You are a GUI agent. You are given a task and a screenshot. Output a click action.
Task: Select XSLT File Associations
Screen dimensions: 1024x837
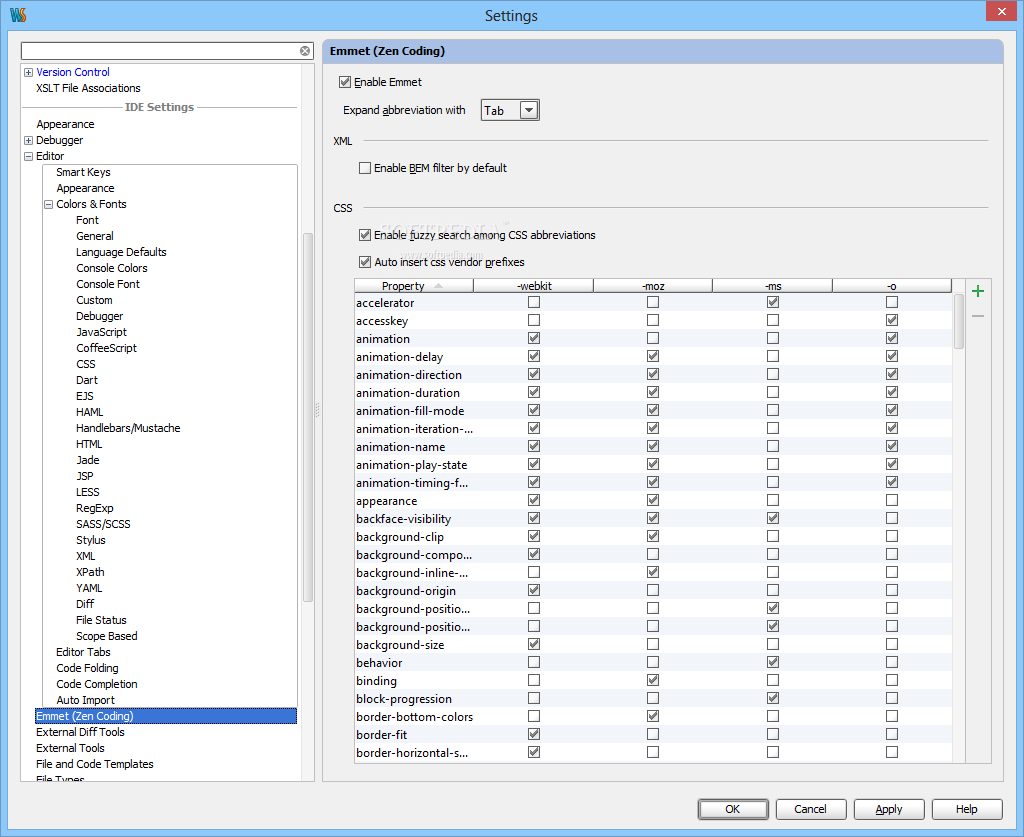point(88,88)
